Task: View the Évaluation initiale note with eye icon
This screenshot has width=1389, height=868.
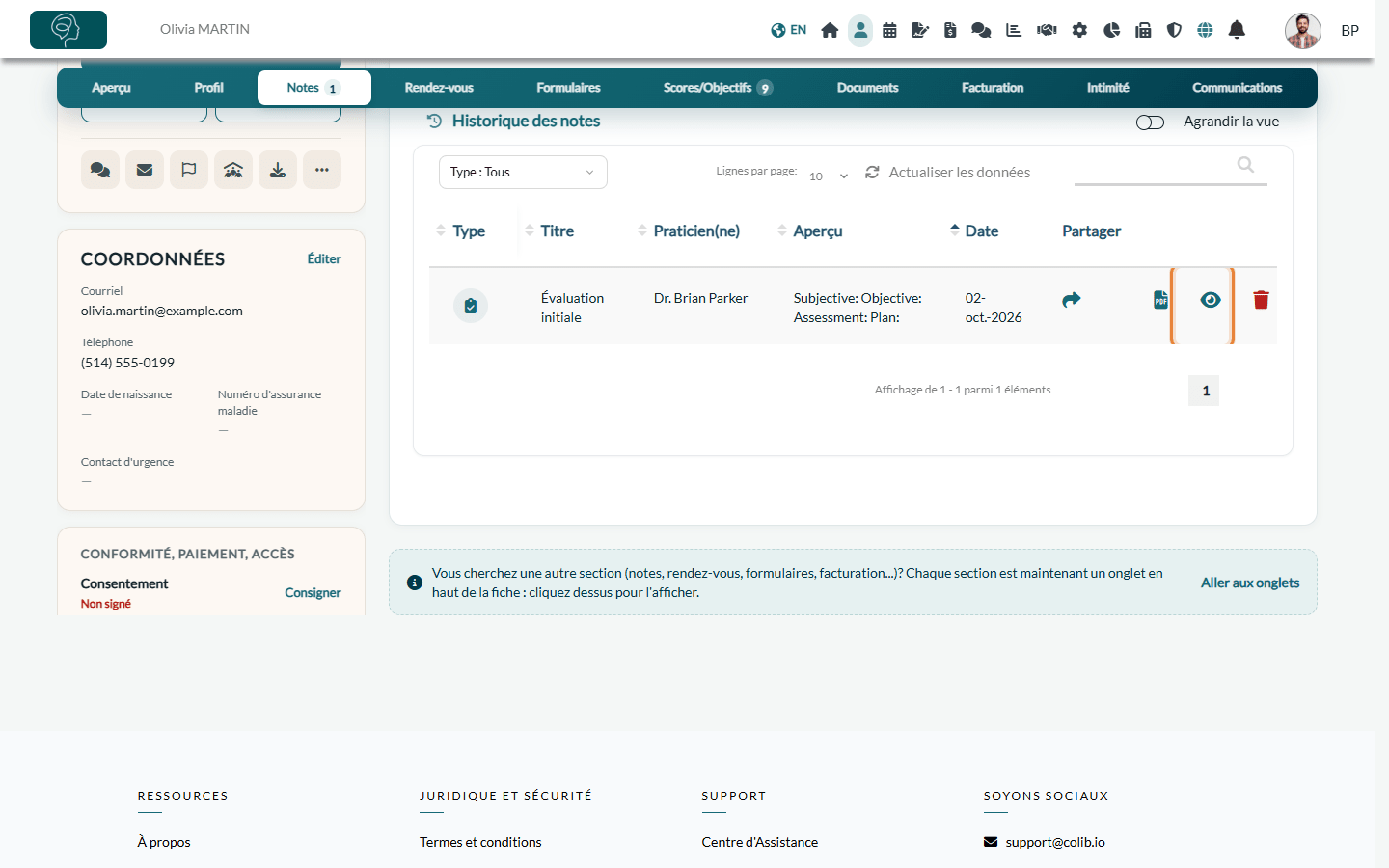Action: pos(1211,300)
